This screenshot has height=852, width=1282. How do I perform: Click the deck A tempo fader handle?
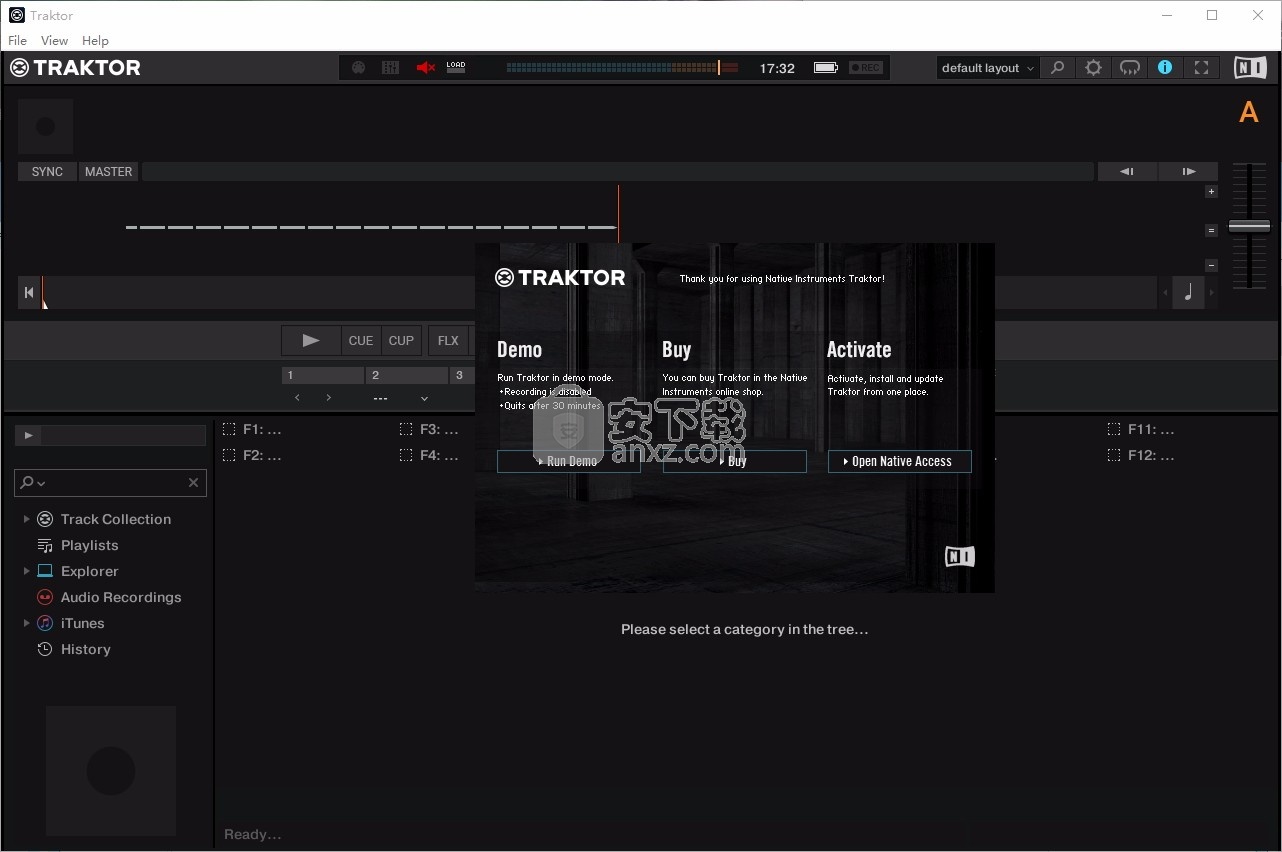pos(1249,227)
